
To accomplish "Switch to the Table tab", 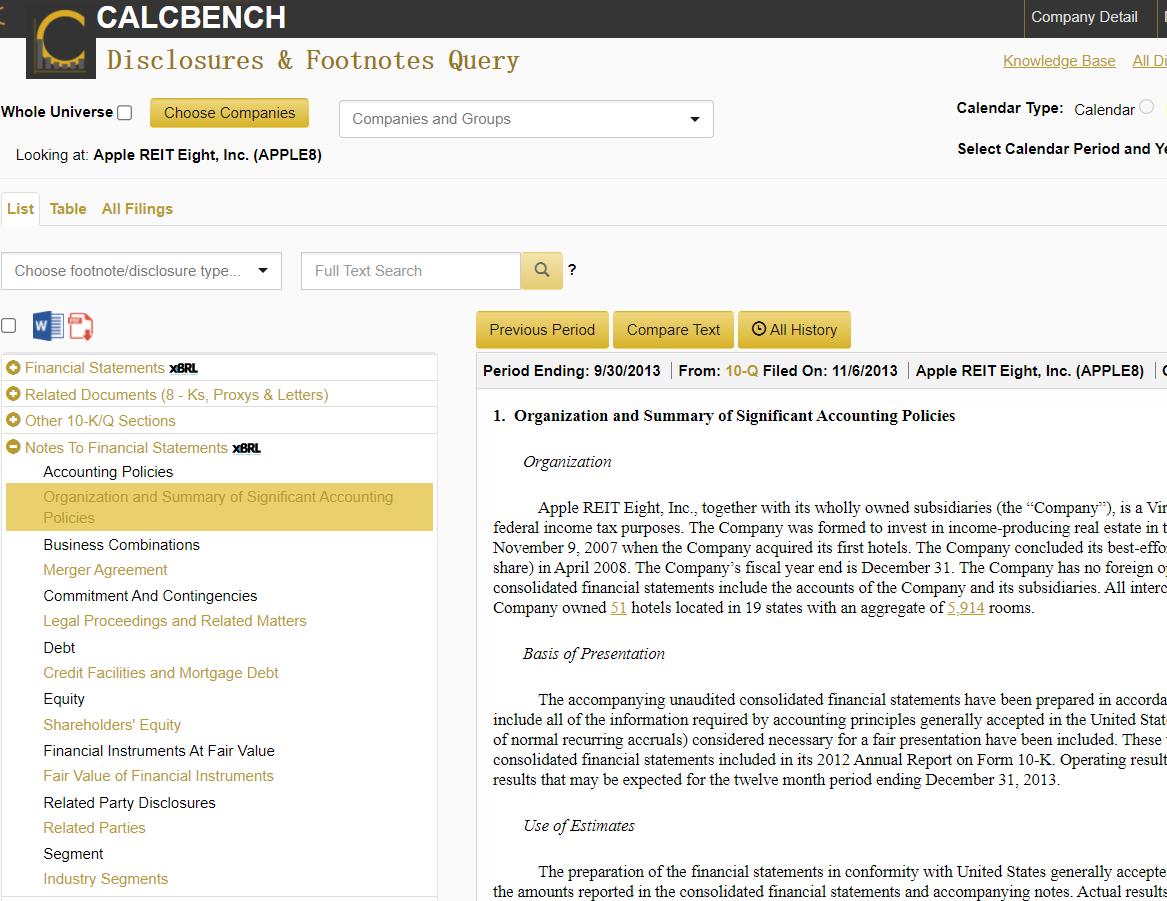I will [x=68, y=209].
